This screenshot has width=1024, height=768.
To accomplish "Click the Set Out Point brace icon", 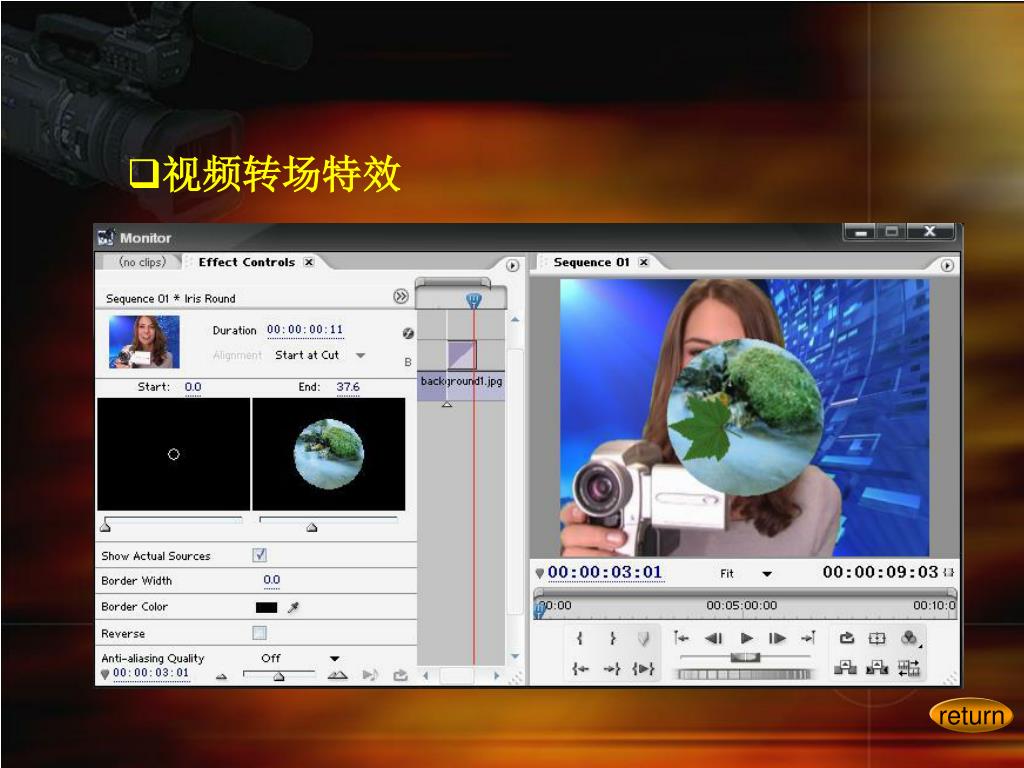I will pyautogui.click(x=612, y=638).
